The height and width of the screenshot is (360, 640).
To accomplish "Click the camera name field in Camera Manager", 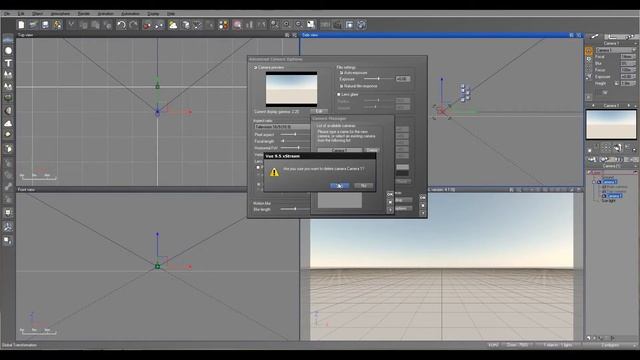I will click(340, 150).
